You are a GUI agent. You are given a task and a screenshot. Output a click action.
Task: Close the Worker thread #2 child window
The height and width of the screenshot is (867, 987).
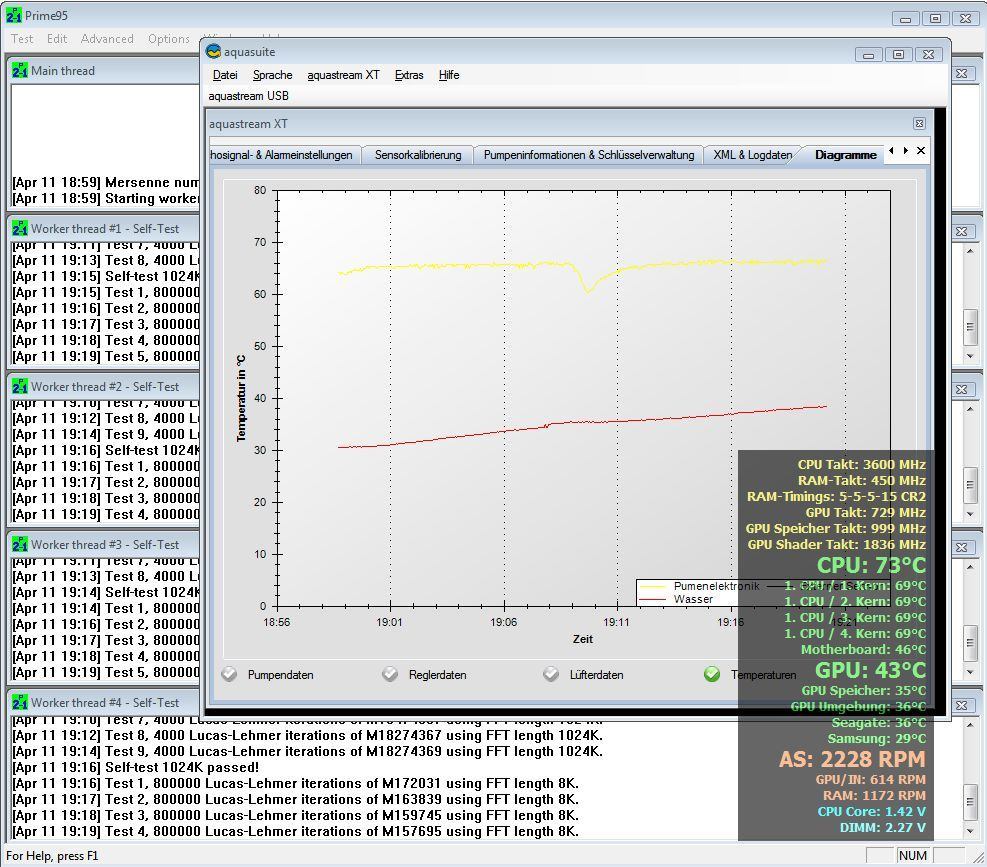[x=961, y=390]
